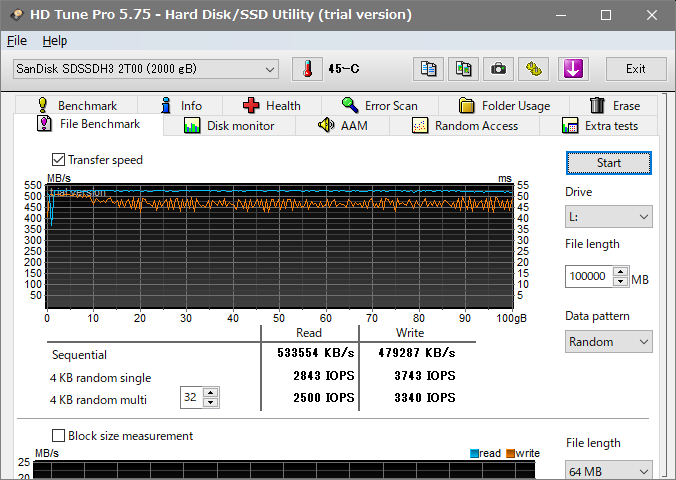This screenshot has height=480, width=676.
Task: Switch to the Random Access tab
Action: pyautogui.click(x=465, y=126)
